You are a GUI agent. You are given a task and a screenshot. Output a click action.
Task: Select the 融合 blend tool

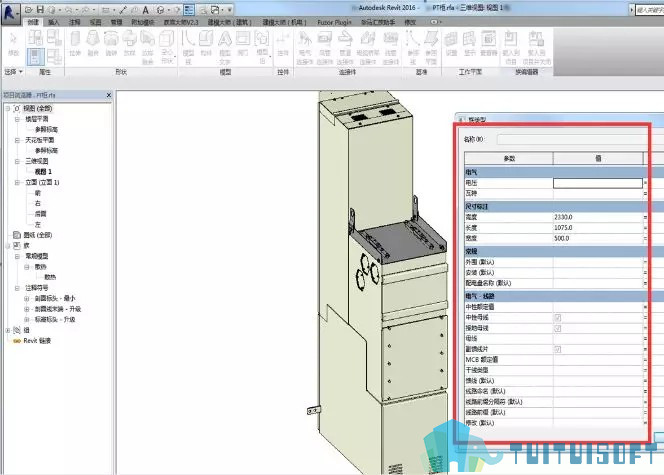pyautogui.click(x=93, y=44)
